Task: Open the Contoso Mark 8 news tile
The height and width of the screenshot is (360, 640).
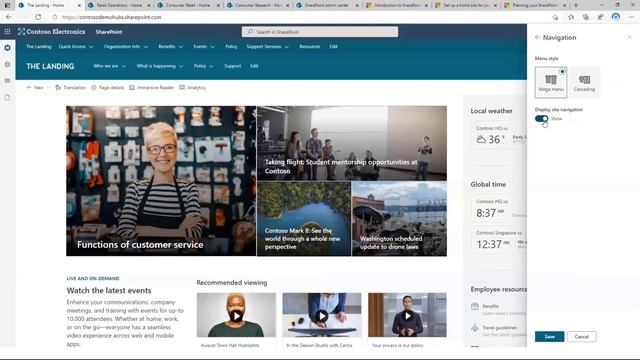Action: [304, 219]
